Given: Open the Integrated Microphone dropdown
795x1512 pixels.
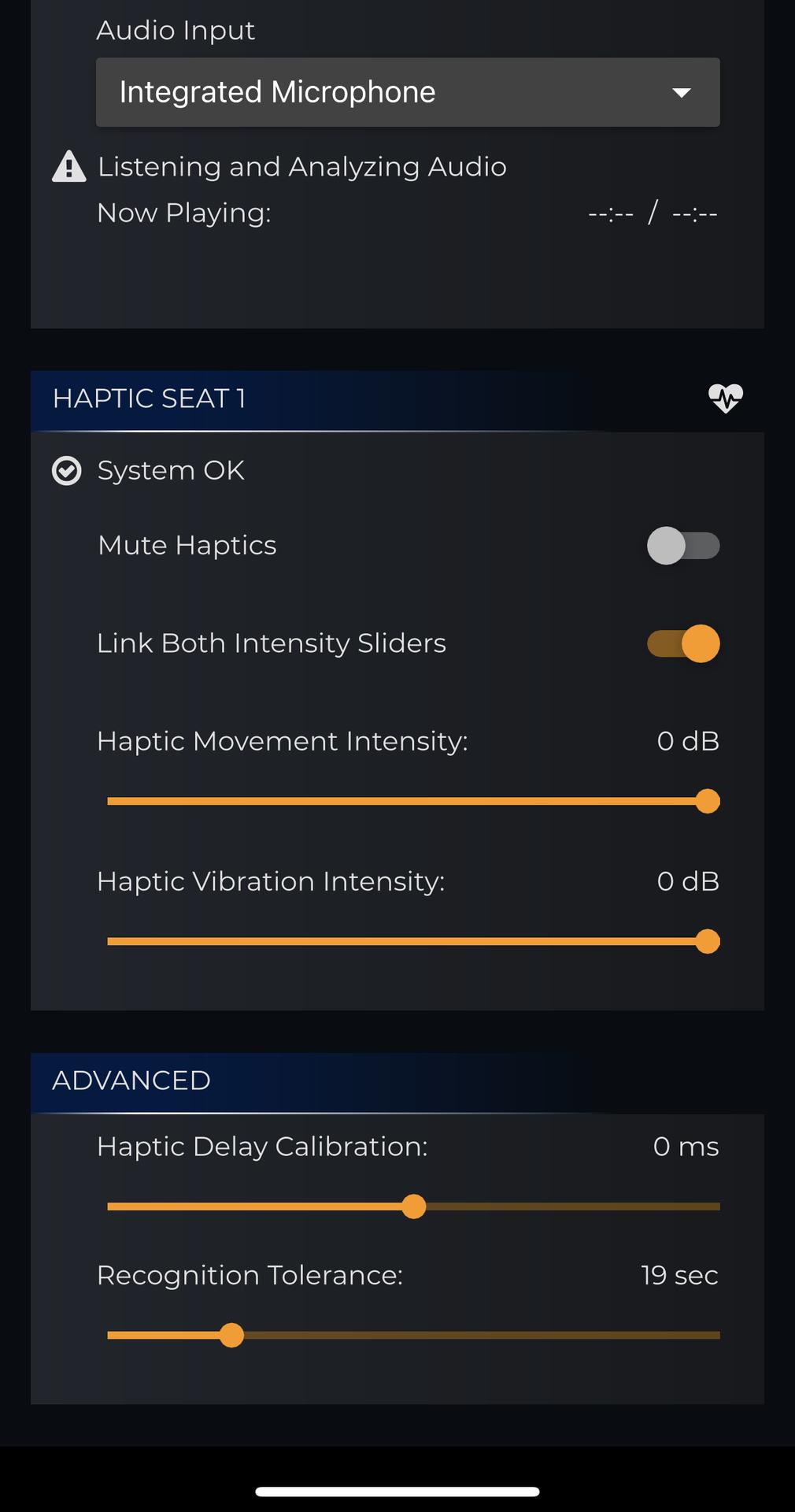Looking at the screenshot, I should [x=407, y=92].
